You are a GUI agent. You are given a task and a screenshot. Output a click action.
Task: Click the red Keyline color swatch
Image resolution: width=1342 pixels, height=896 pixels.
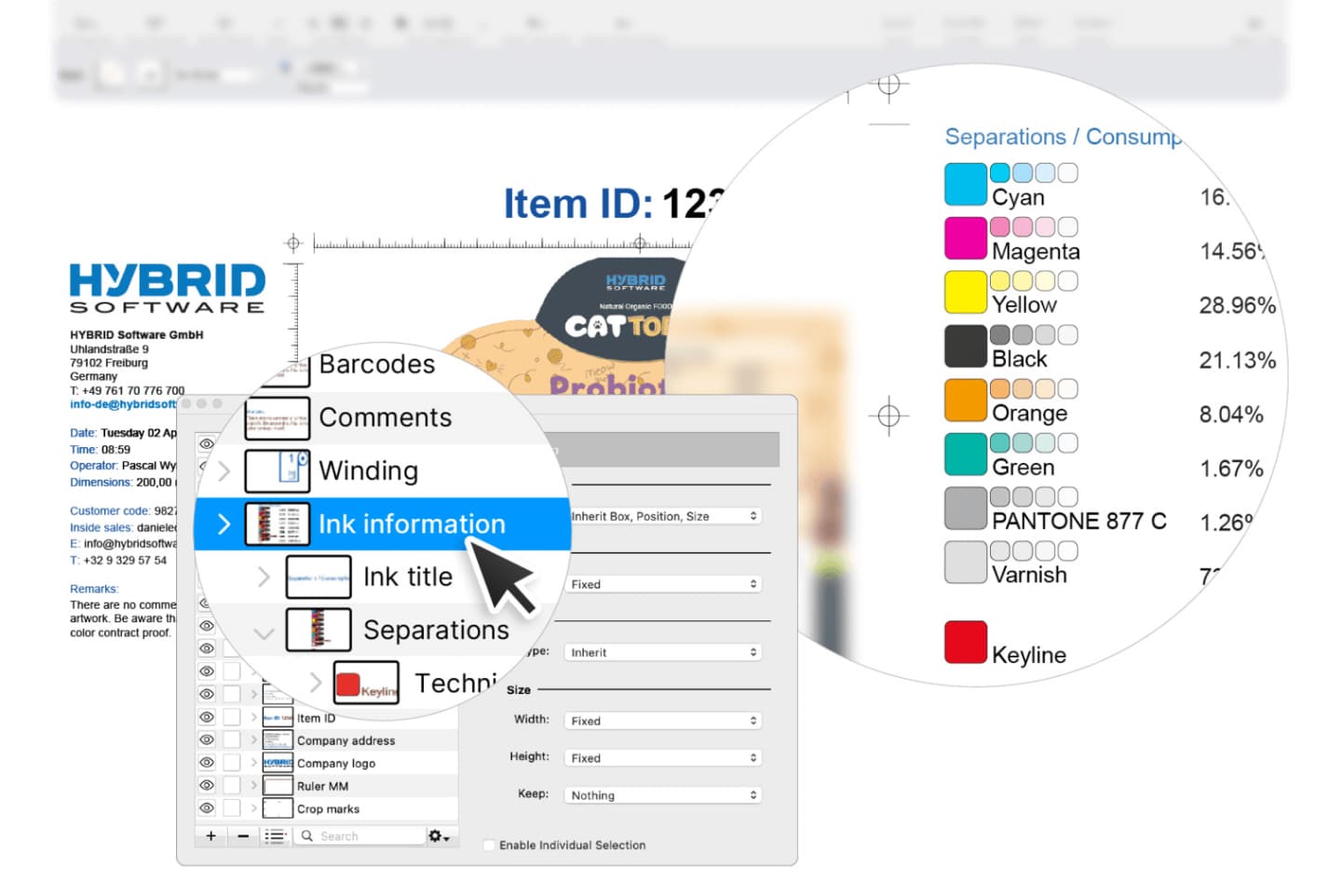click(966, 642)
